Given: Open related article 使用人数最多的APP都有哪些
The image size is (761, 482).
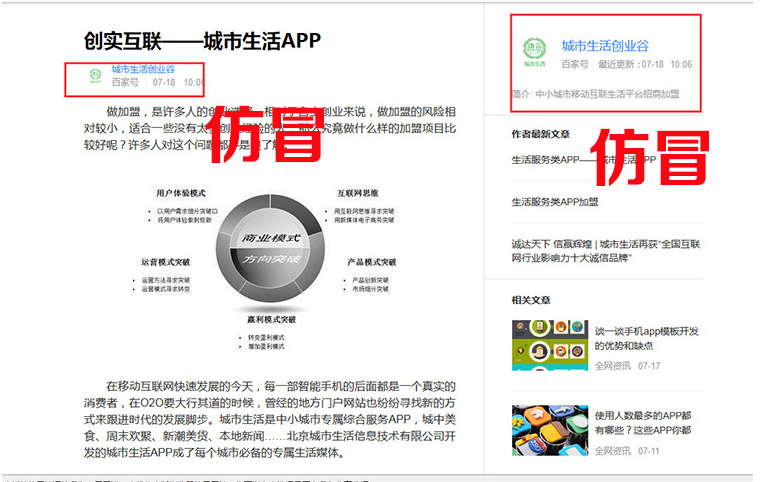Looking at the screenshot, I should 643,423.
